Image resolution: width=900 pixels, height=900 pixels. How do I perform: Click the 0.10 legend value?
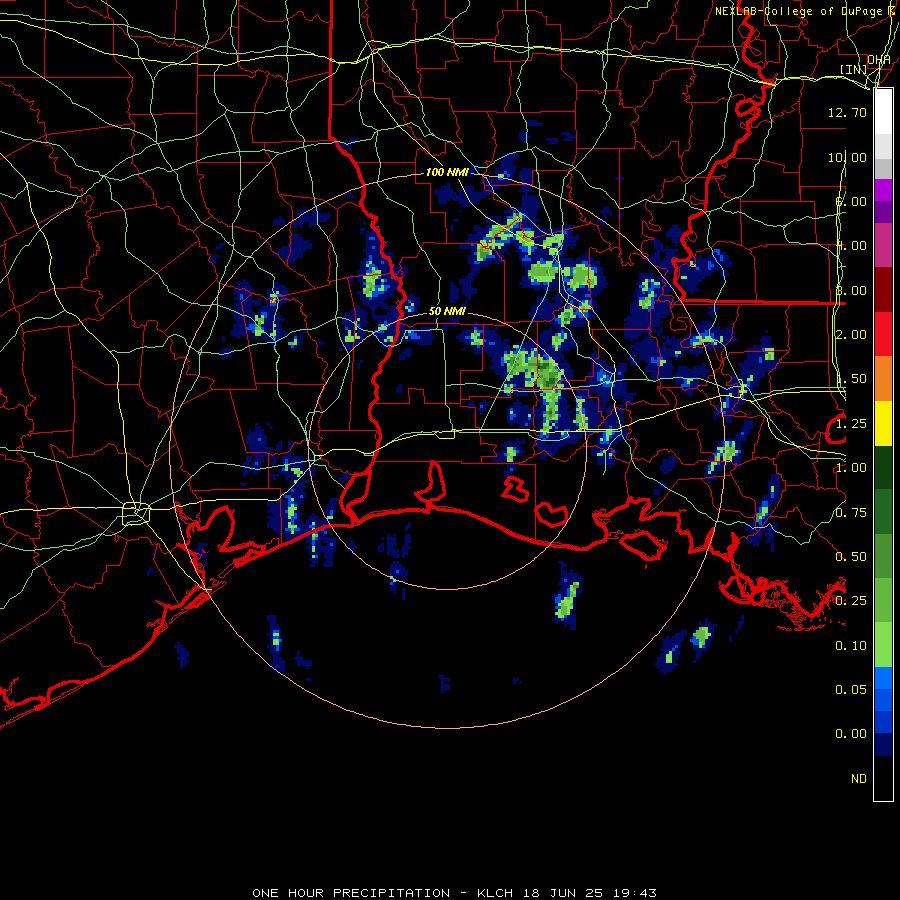(x=851, y=646)
